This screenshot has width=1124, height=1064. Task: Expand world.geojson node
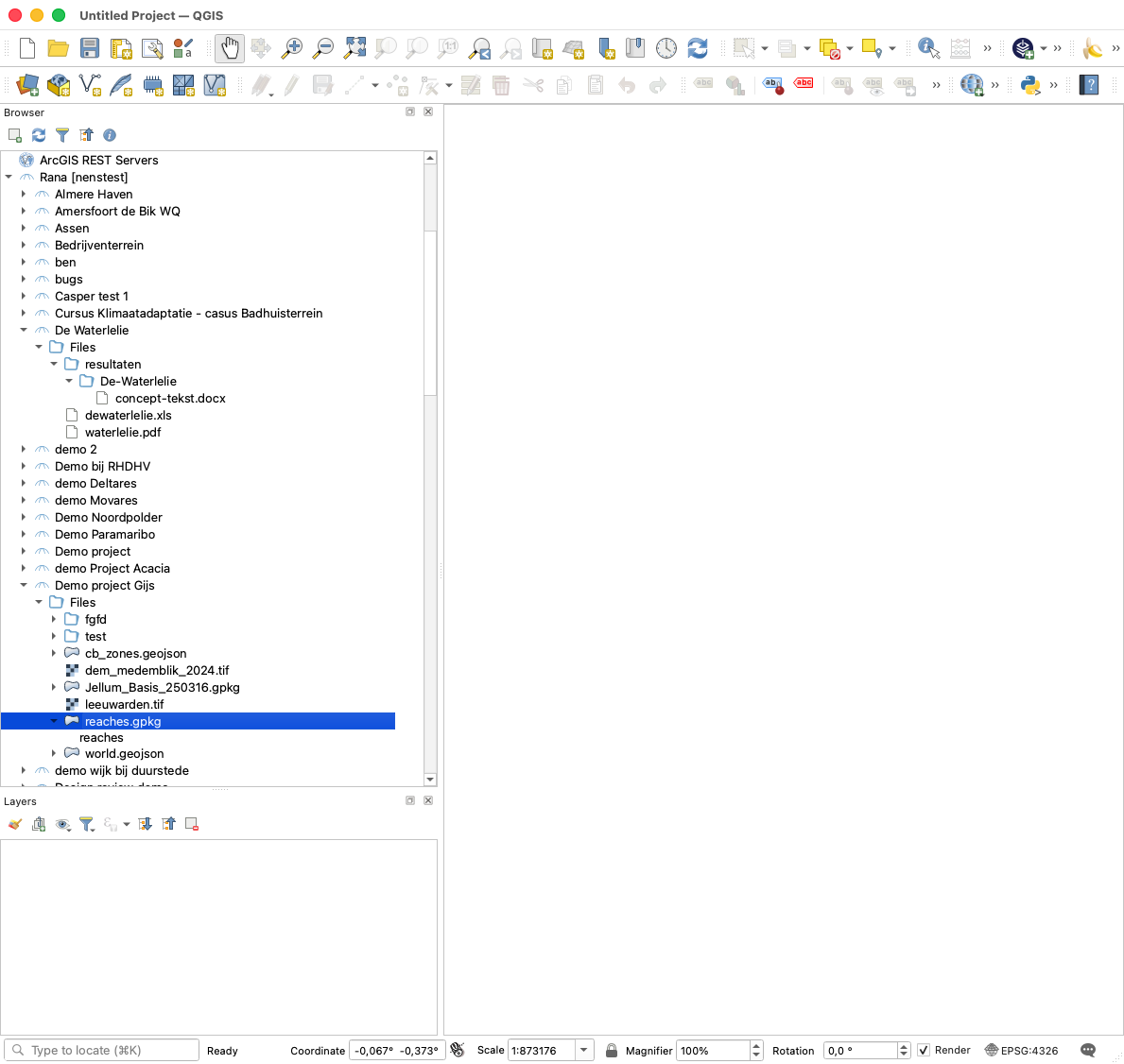[x=54, y=753]
